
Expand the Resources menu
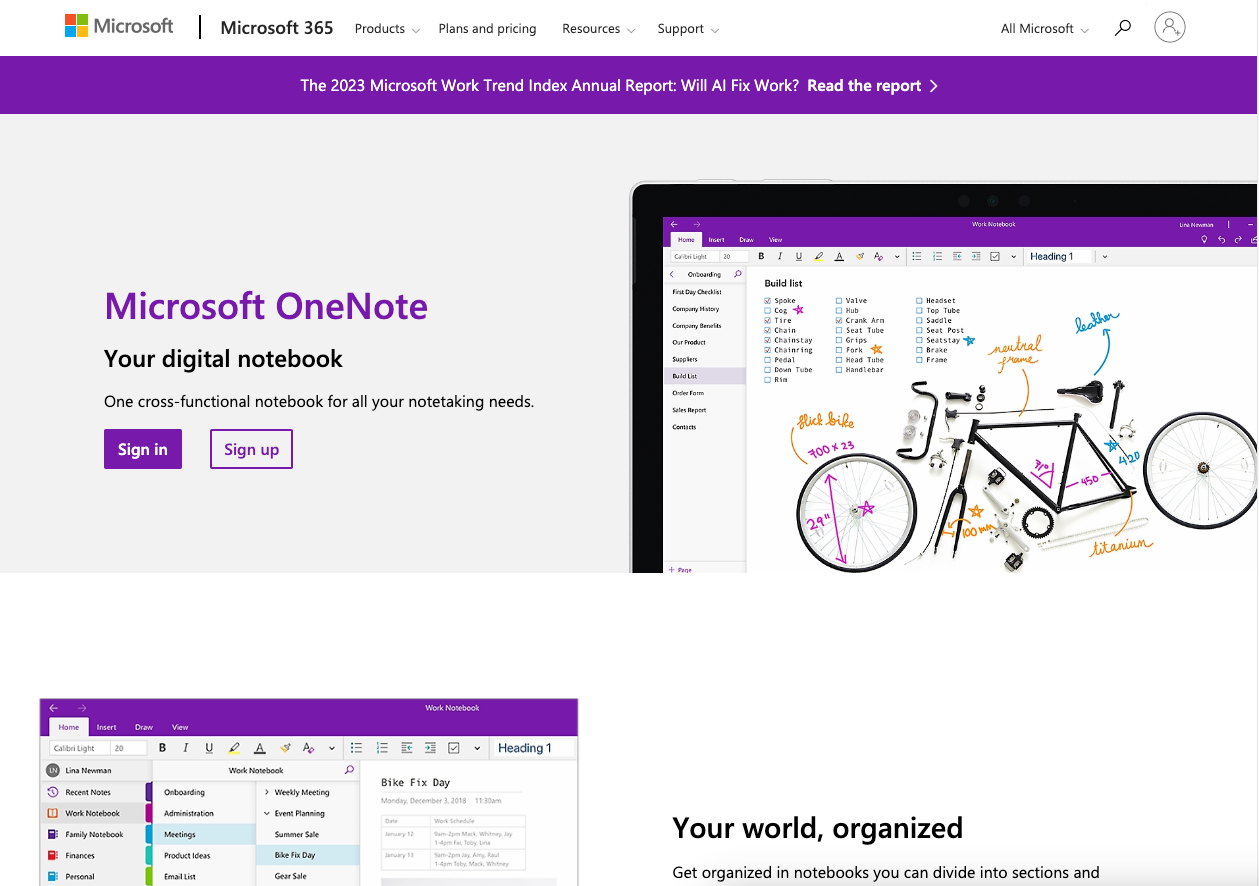[x=598, y=29]
